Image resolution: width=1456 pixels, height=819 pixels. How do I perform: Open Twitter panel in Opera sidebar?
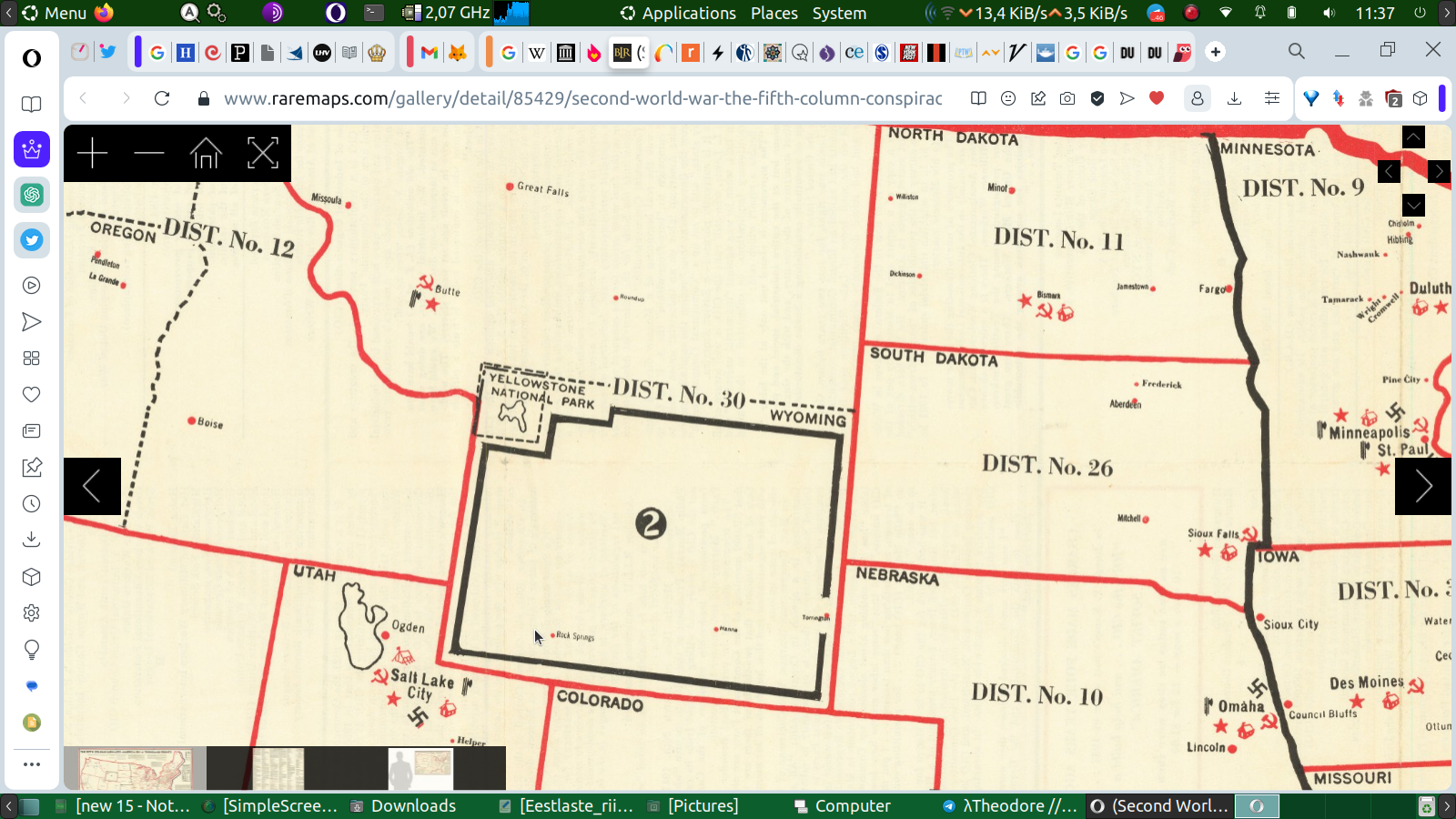pyautogui.click(x=32, y=240)
